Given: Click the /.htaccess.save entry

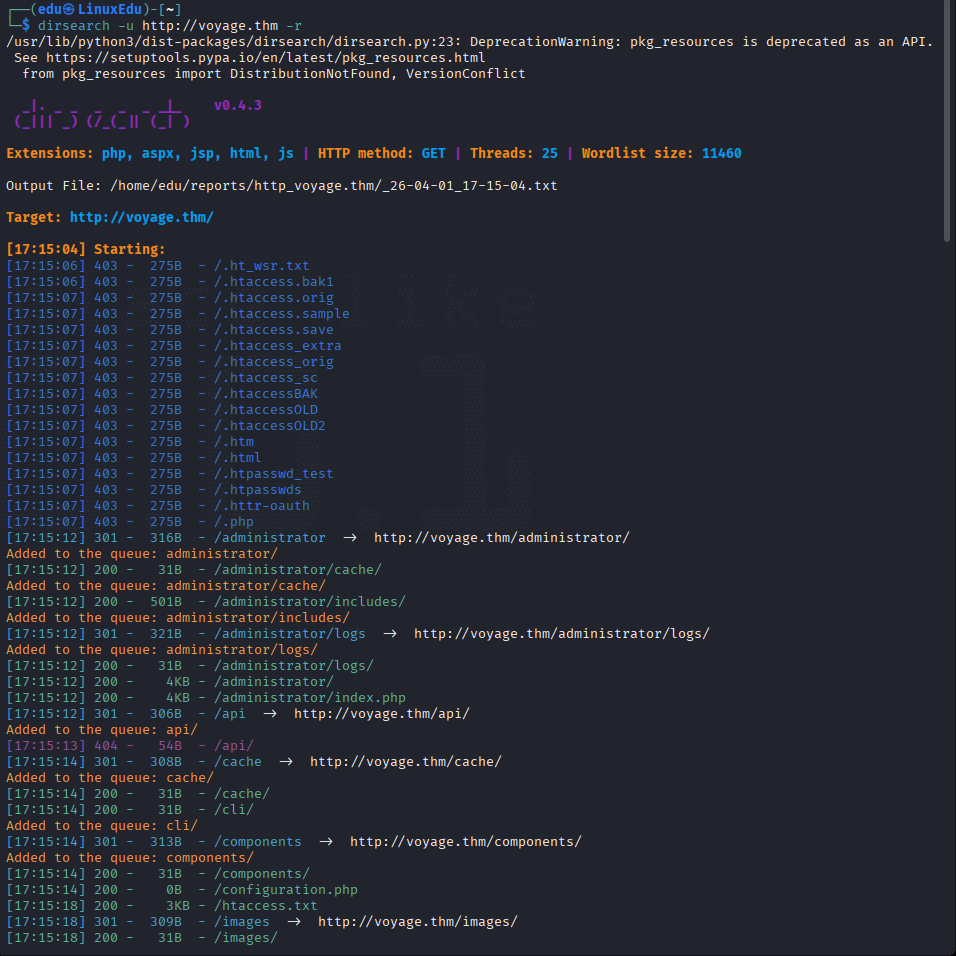Looking at the screenshot, I should [274, 330].
